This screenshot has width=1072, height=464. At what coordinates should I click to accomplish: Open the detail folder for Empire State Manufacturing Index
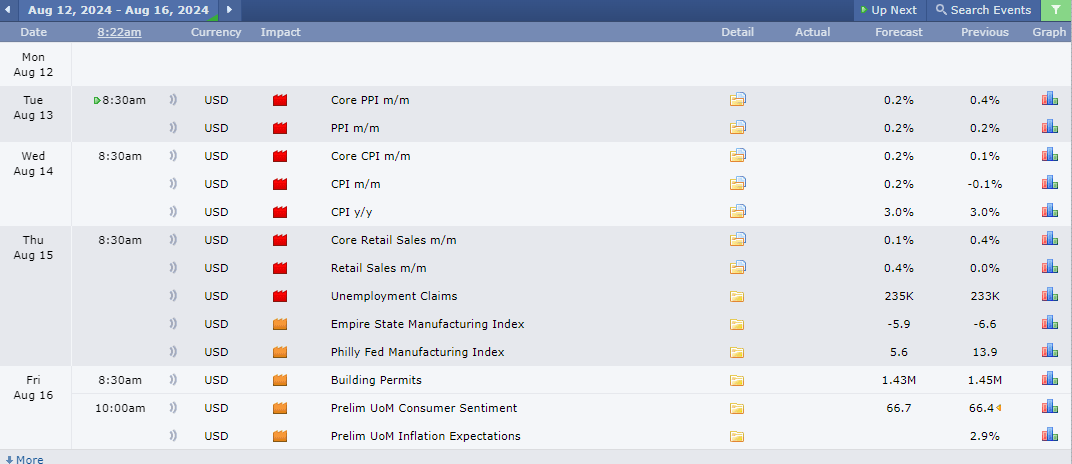[x=736, y=325]
